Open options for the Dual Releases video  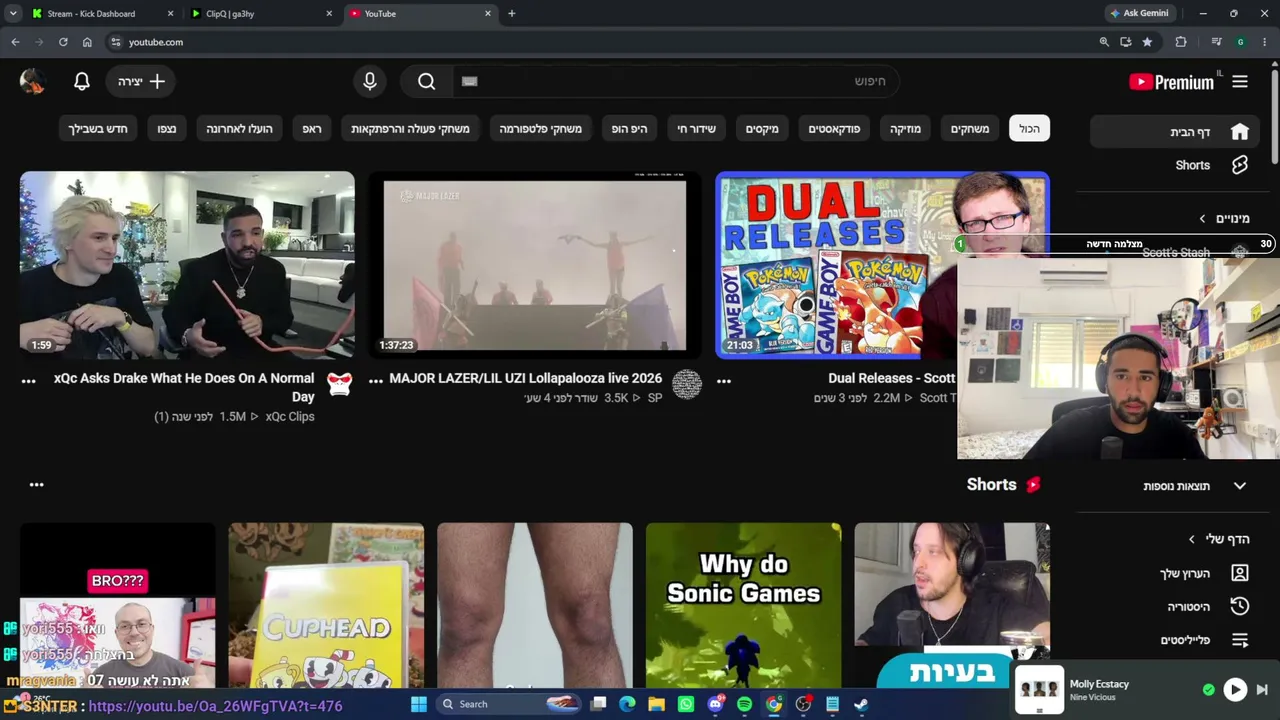[724, 381]
